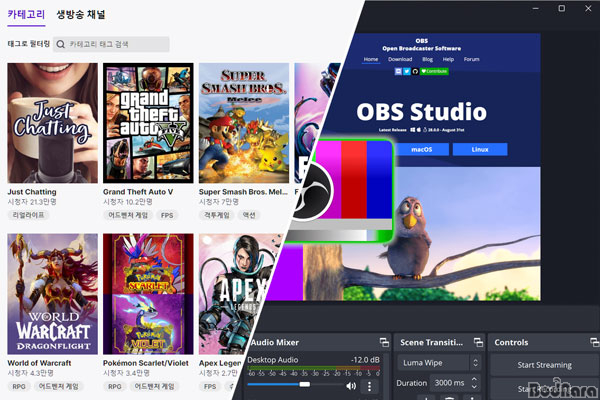The width and height of the screenshot is (600, 400).
Task: Open Help on the OBS website
Action: pos(448,59)
